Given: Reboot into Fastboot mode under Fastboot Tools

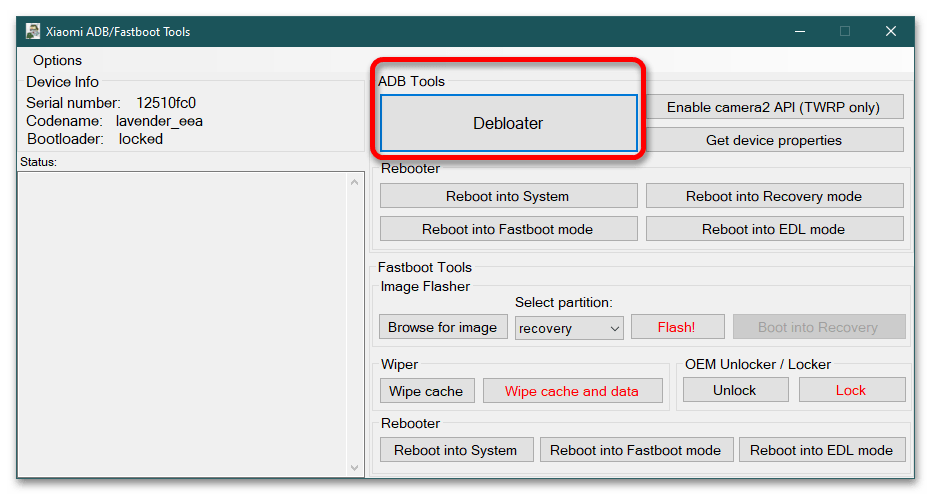Looking at the screenshot, I should click(x=636, y=450).
